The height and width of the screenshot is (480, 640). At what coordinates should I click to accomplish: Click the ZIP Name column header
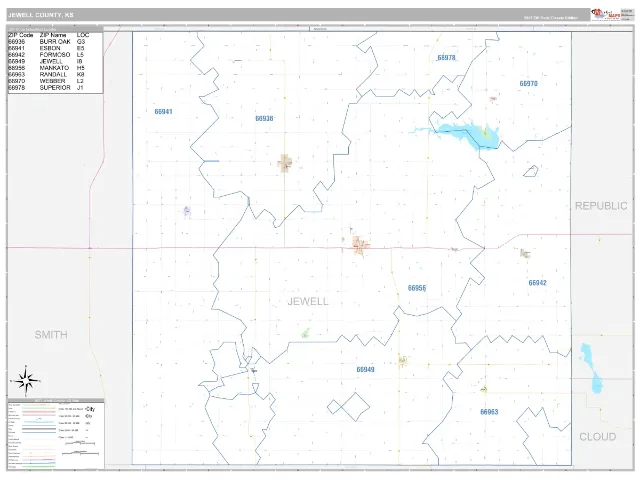click(x=53, y=35)
